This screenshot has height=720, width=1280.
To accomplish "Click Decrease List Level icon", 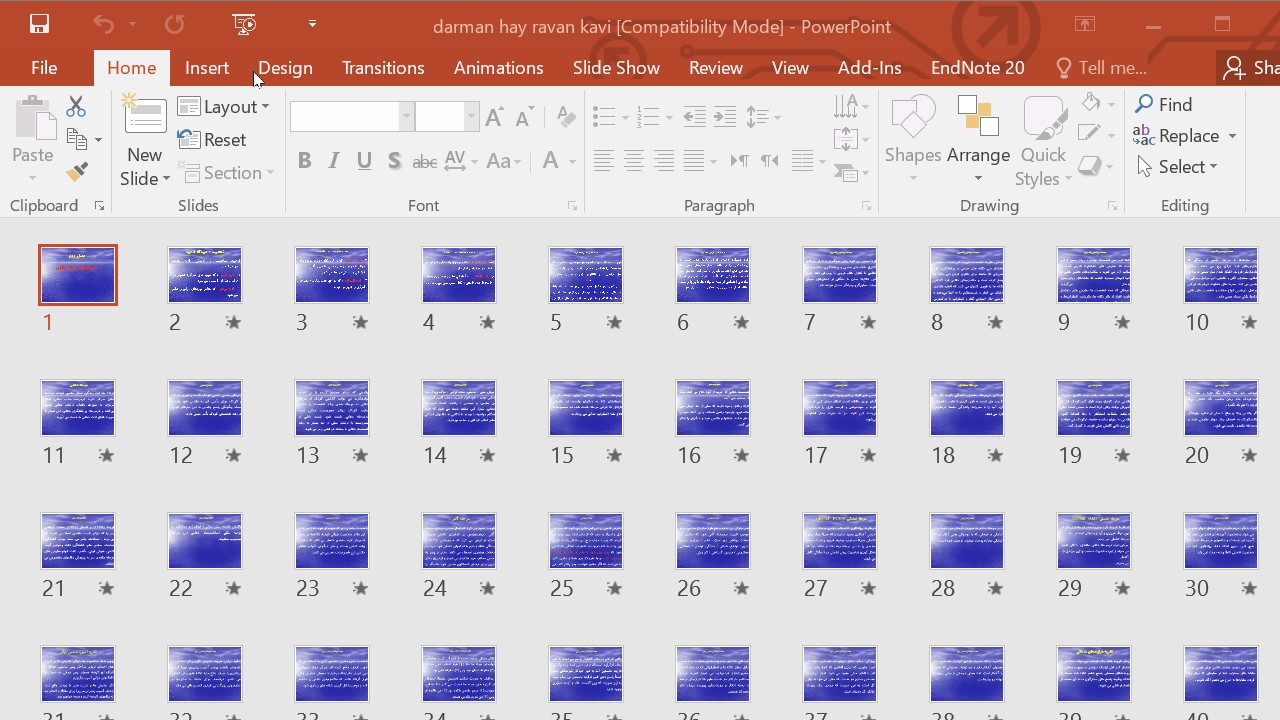I will [694, 117].
